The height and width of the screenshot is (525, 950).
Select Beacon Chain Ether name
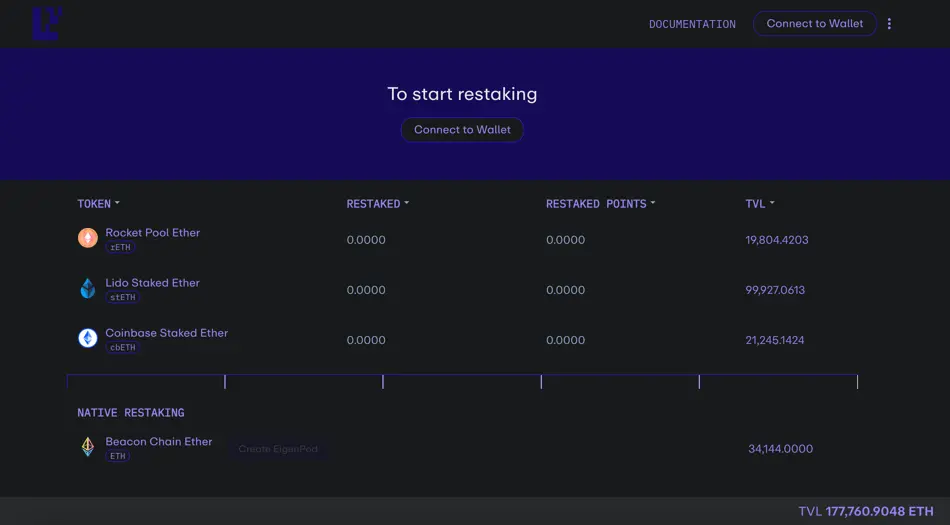[159, 441]
